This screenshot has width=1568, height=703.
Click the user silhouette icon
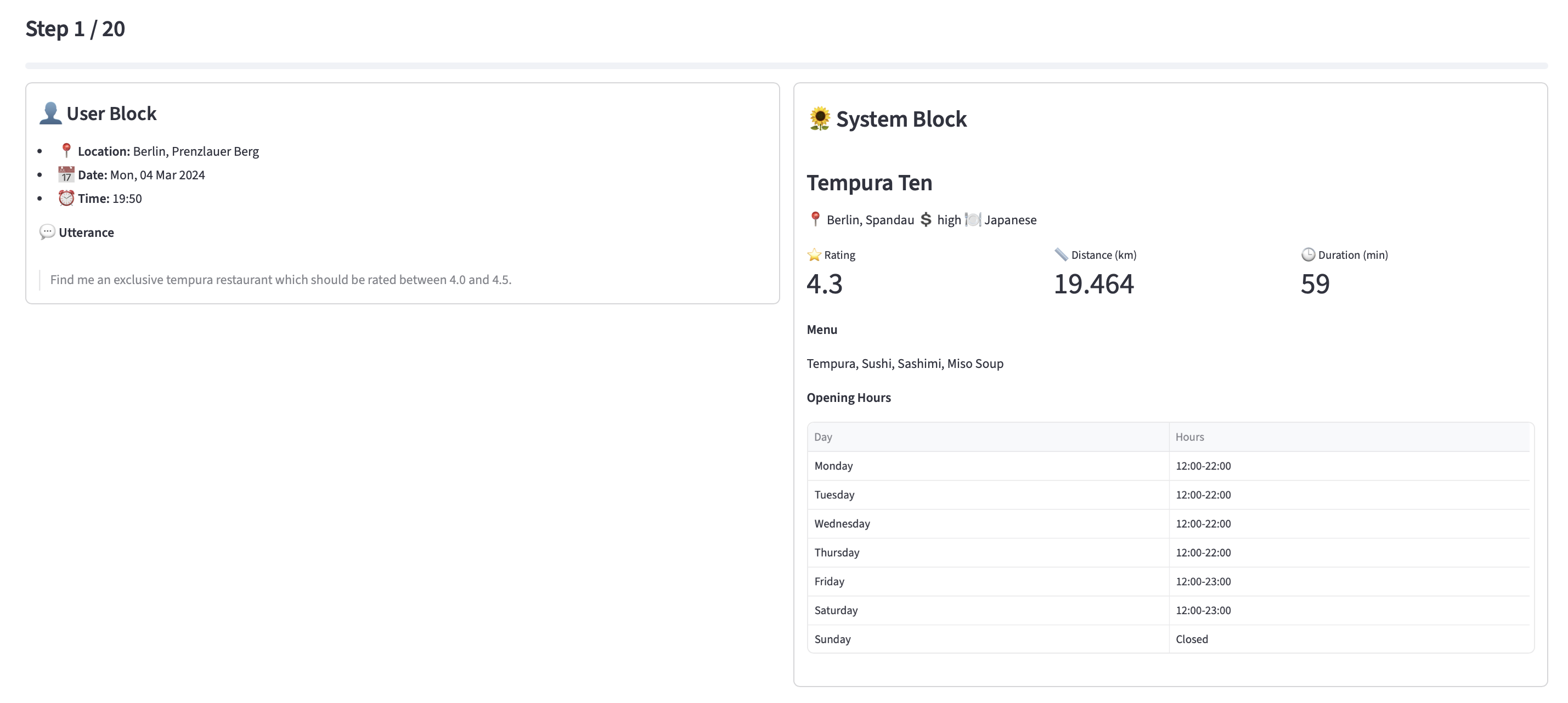(x=50, y=114)
